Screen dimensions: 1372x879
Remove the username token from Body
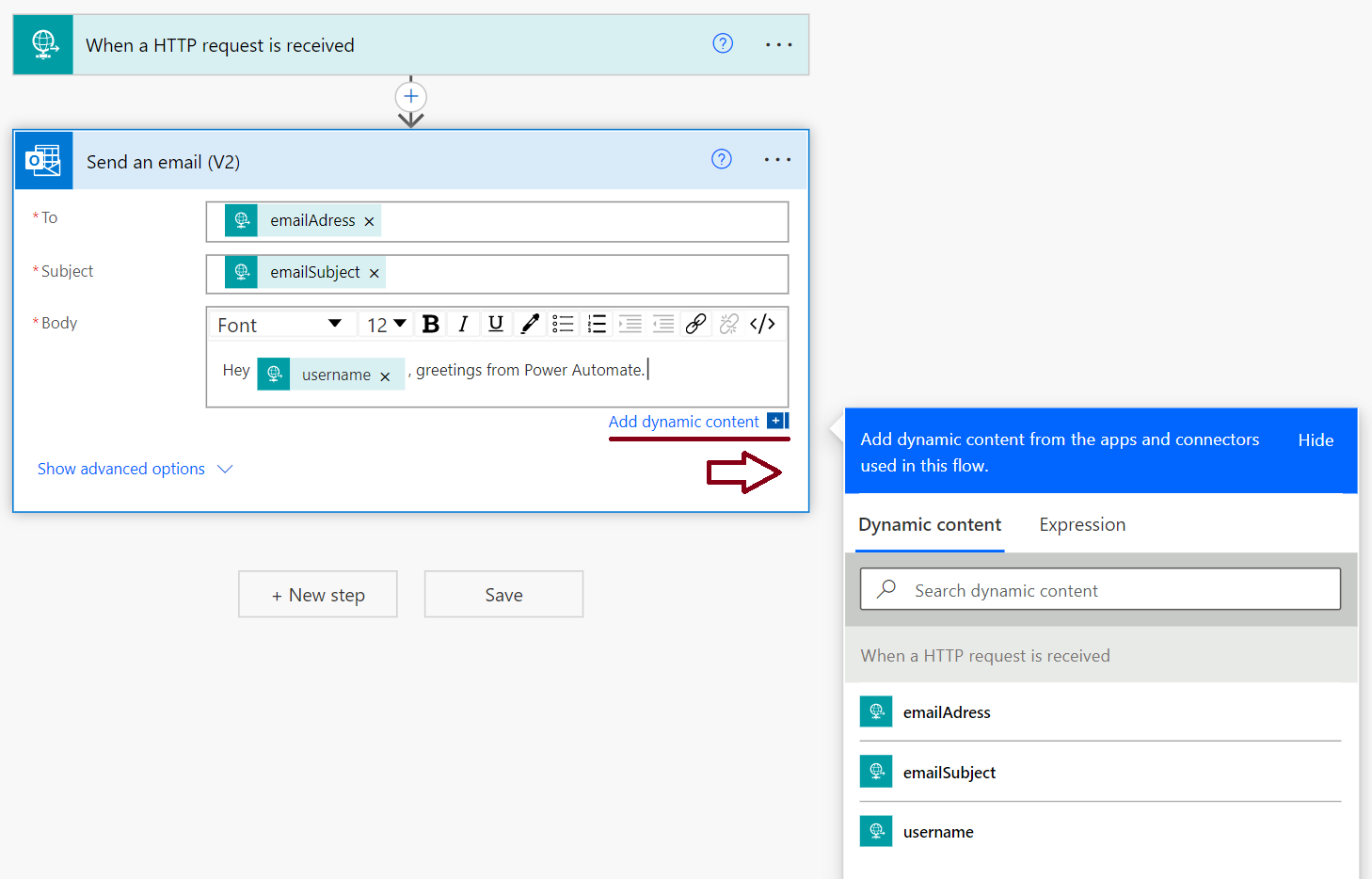[x=385, y=376]
